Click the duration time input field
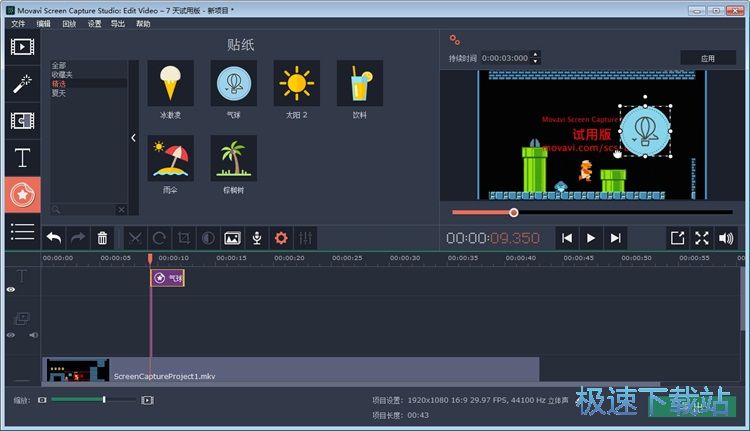Viewport: 750px width, 431px height. 506,58
